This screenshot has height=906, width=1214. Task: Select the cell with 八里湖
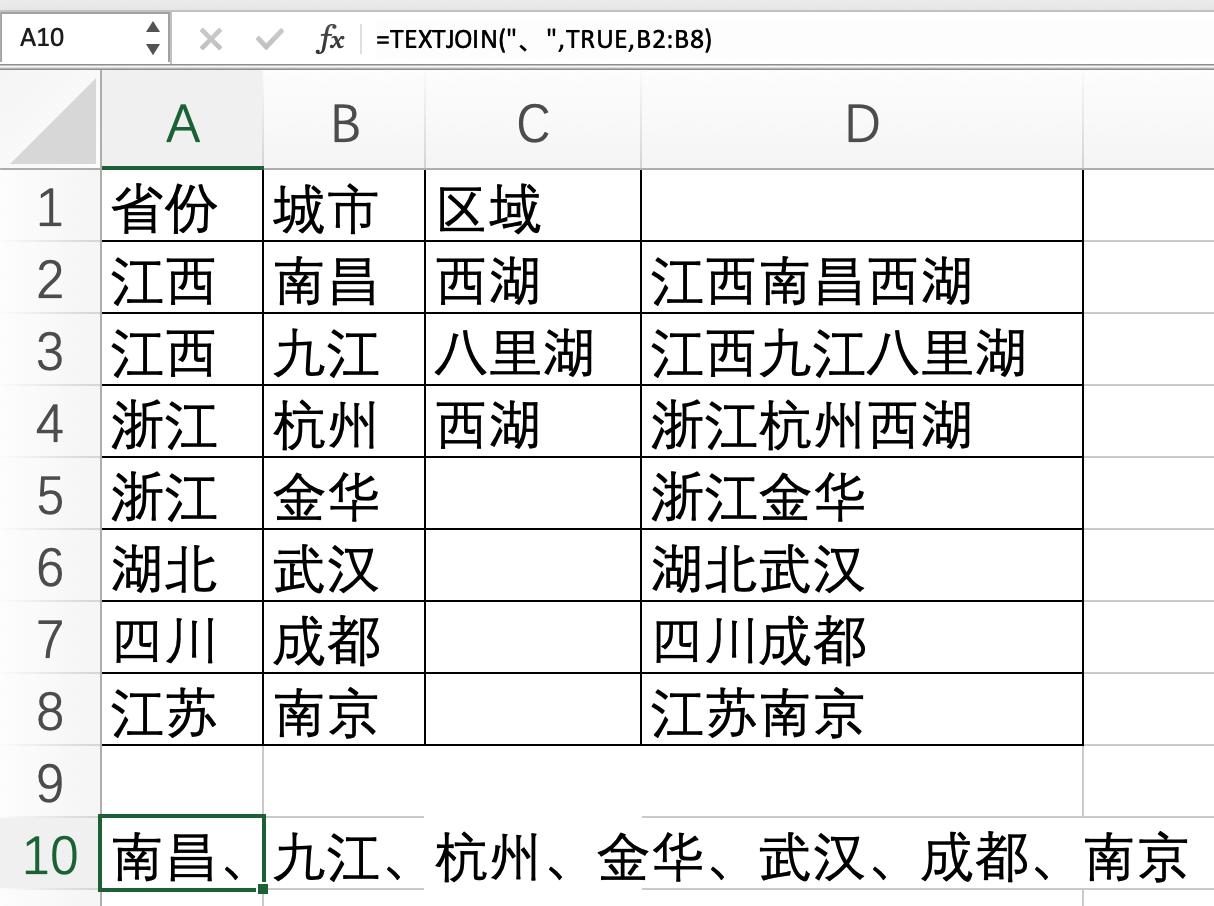coord(533,352)
